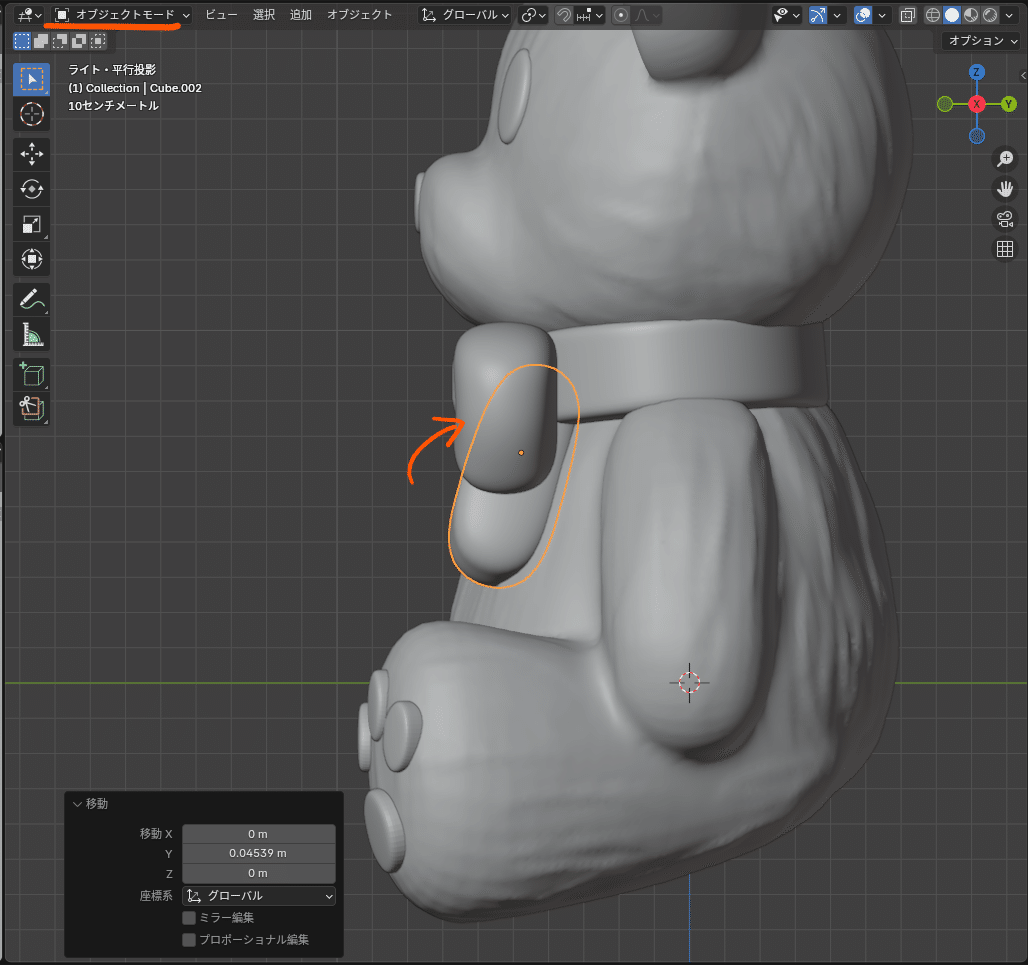Click the zoom magnifier viewport icon

coord(1004,159)
